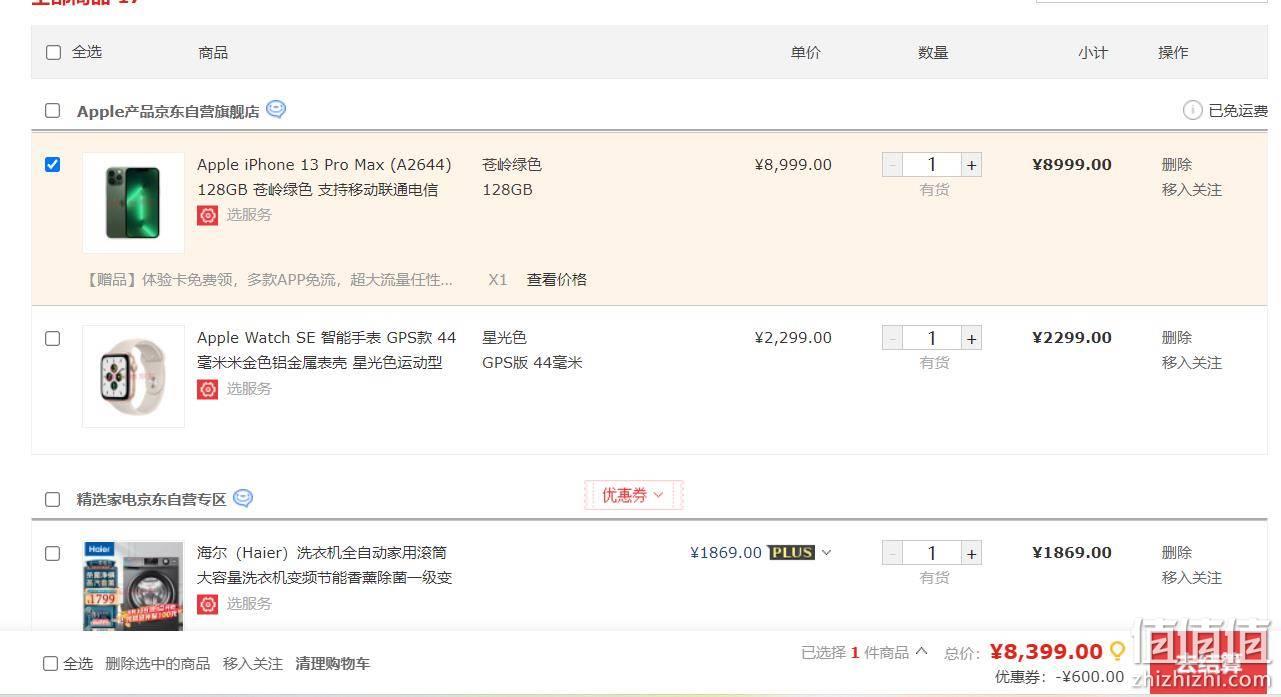Visit Apple产品京东自营旗舰店 store page

tap(168, 111)
